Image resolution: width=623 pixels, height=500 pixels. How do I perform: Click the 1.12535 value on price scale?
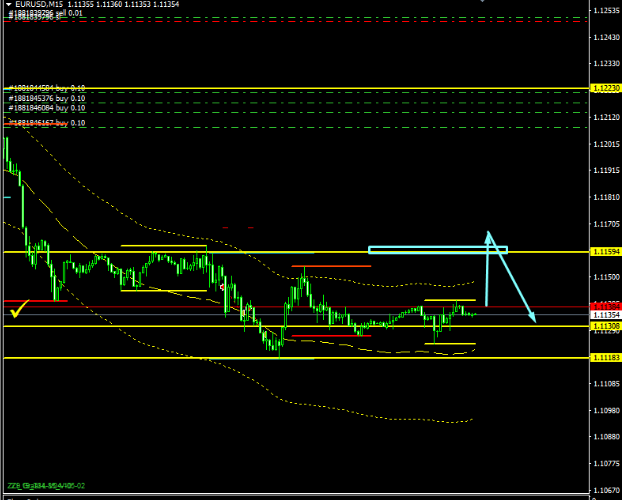(x=604, y=11)
